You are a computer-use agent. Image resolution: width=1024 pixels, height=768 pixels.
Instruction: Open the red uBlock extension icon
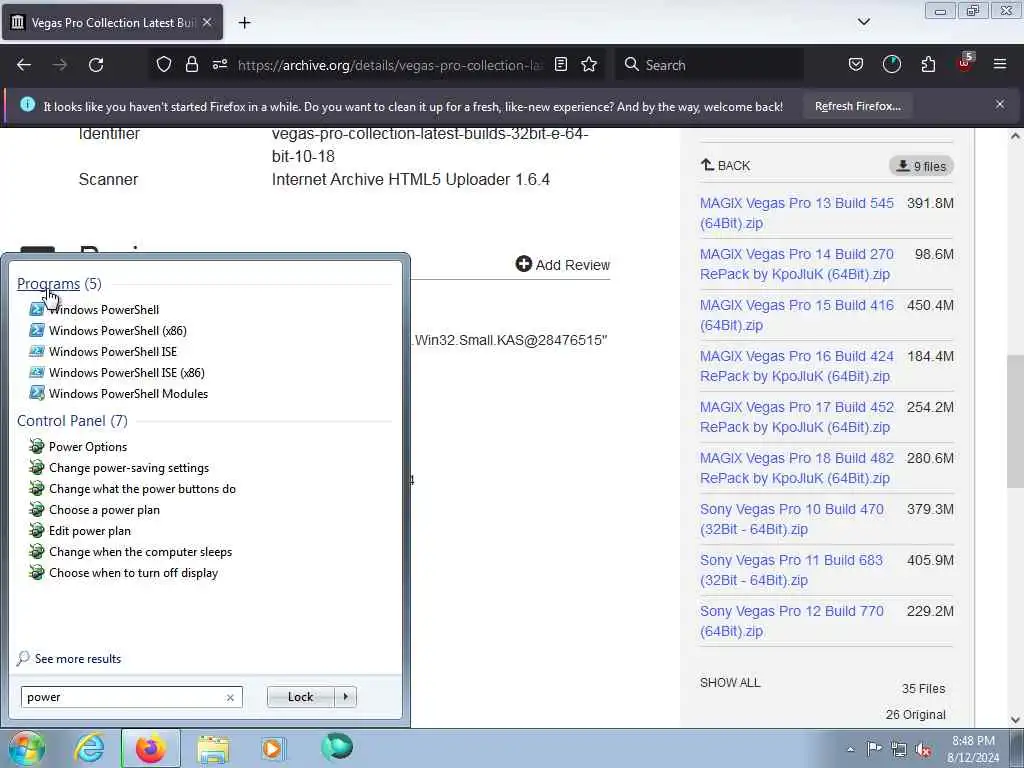pos(965,63)
